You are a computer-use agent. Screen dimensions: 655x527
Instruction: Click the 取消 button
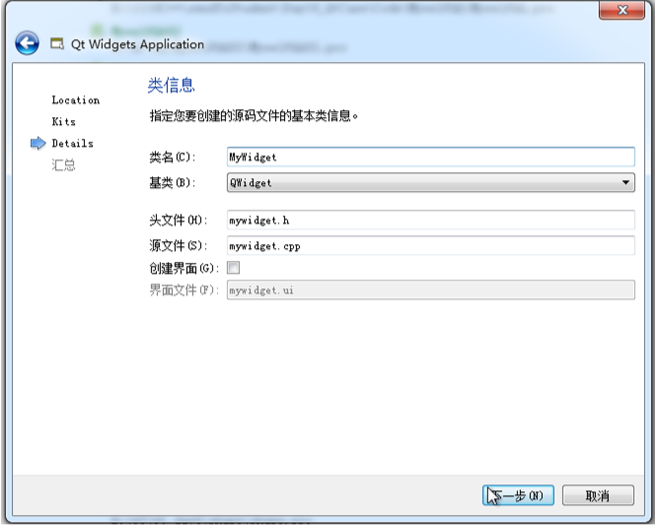598,495
